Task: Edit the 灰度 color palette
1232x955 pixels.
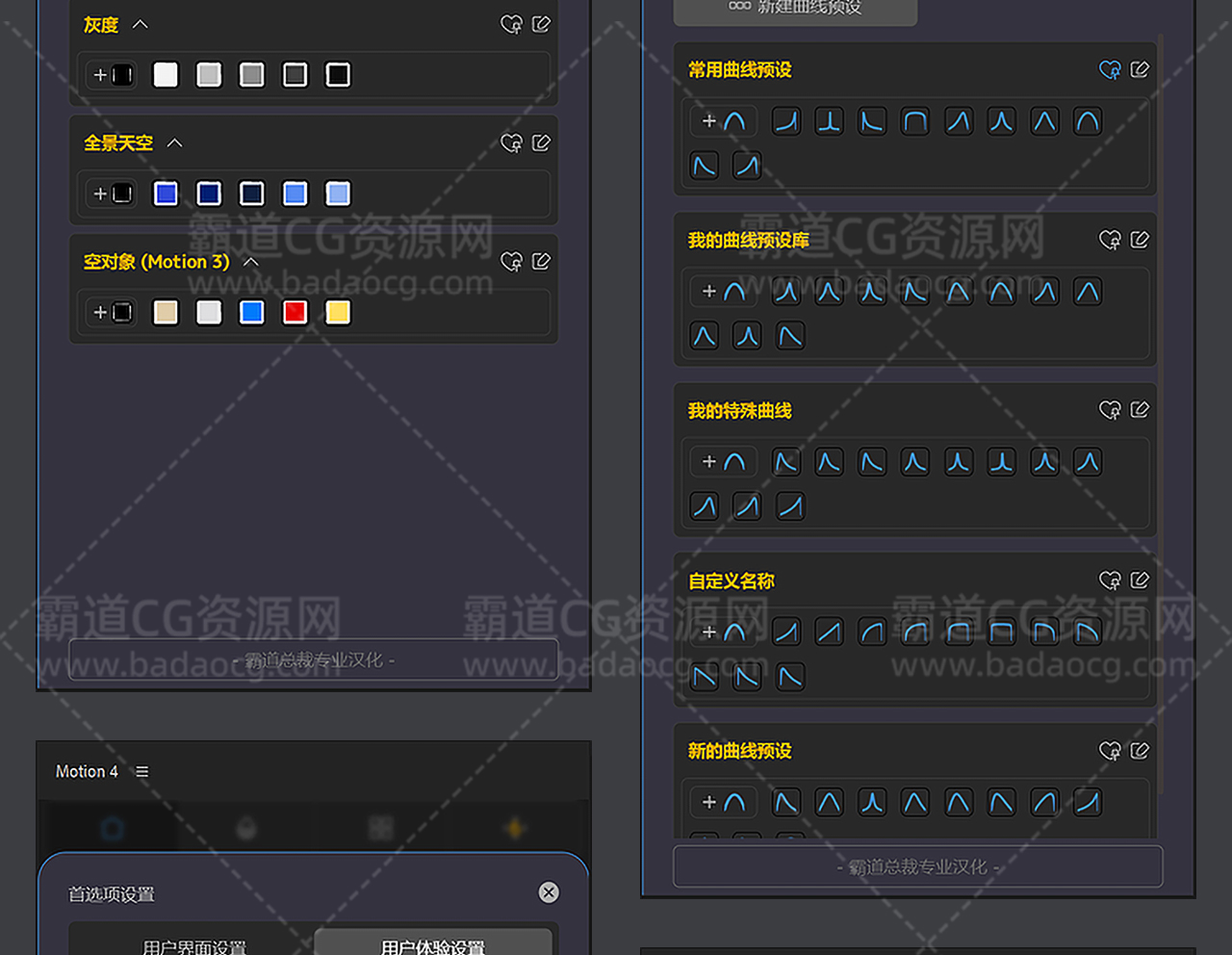Action: (541, 24)
